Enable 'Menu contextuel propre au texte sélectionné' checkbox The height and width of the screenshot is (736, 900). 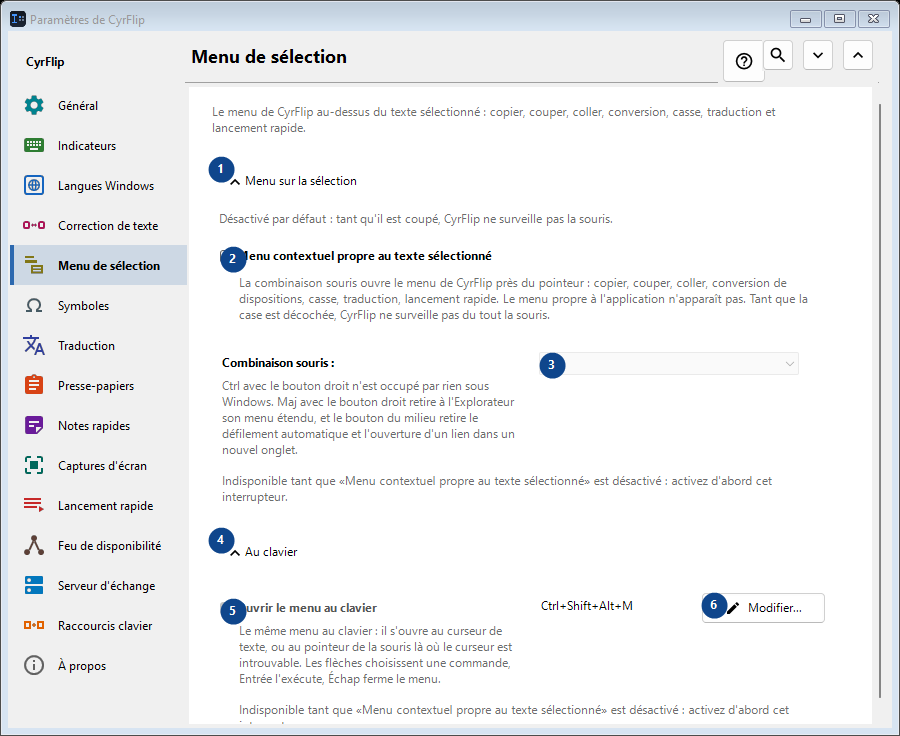(x=226, y=255)
